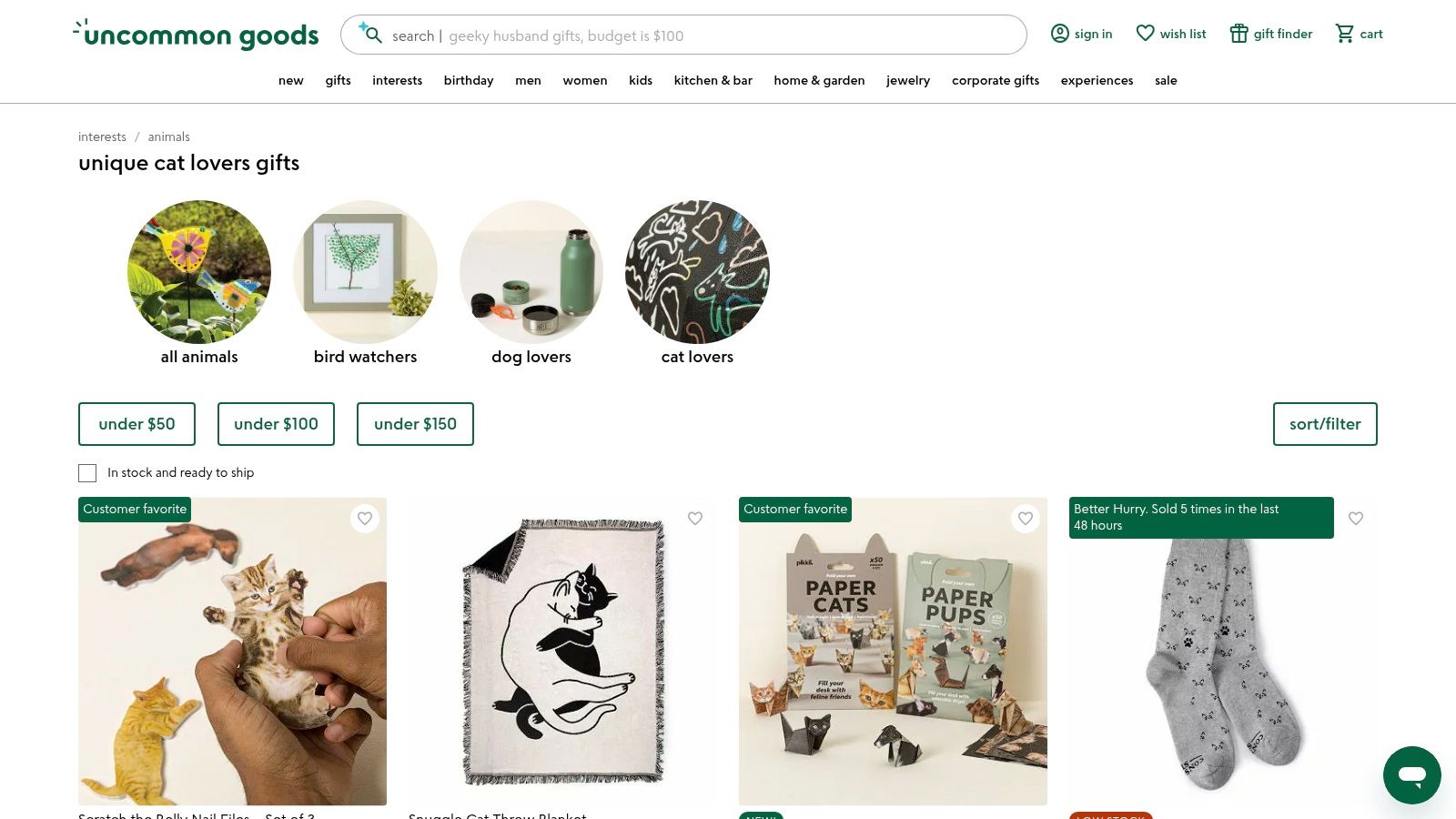
Task: Select the dog lovers category thumbnail
Action: click(531, 272)
